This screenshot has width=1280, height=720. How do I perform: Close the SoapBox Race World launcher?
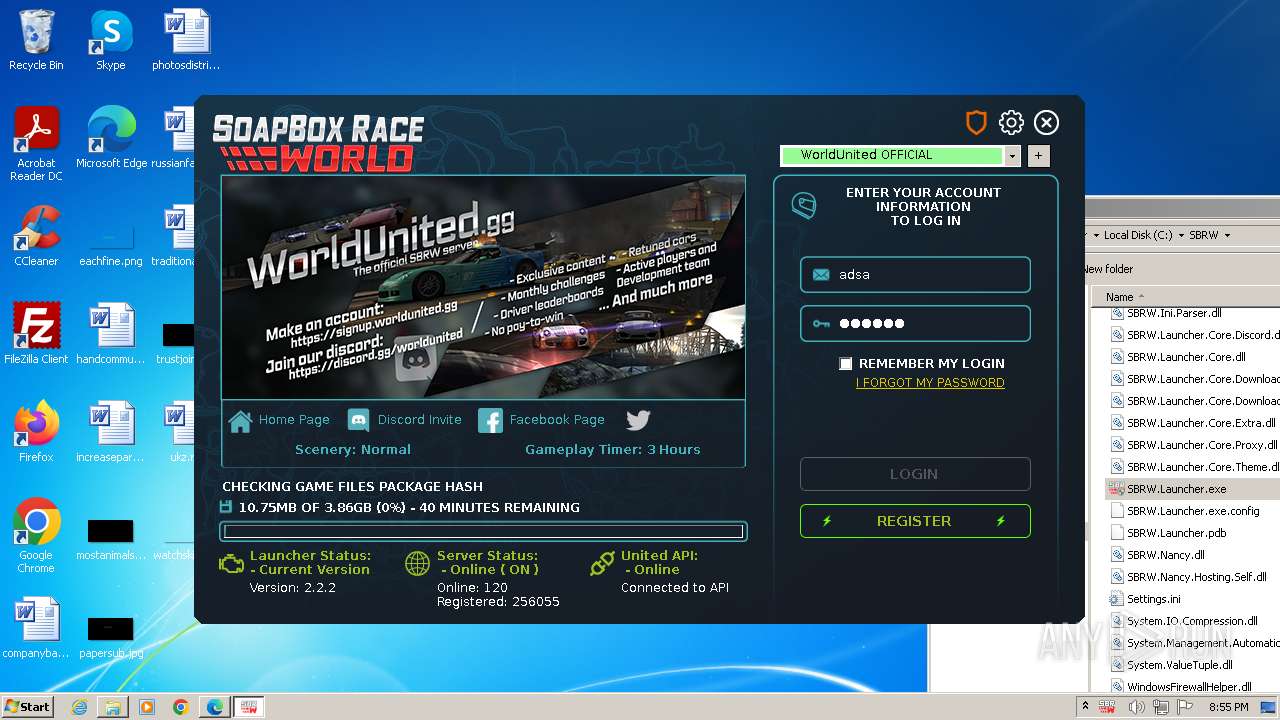coord(1046,123)
